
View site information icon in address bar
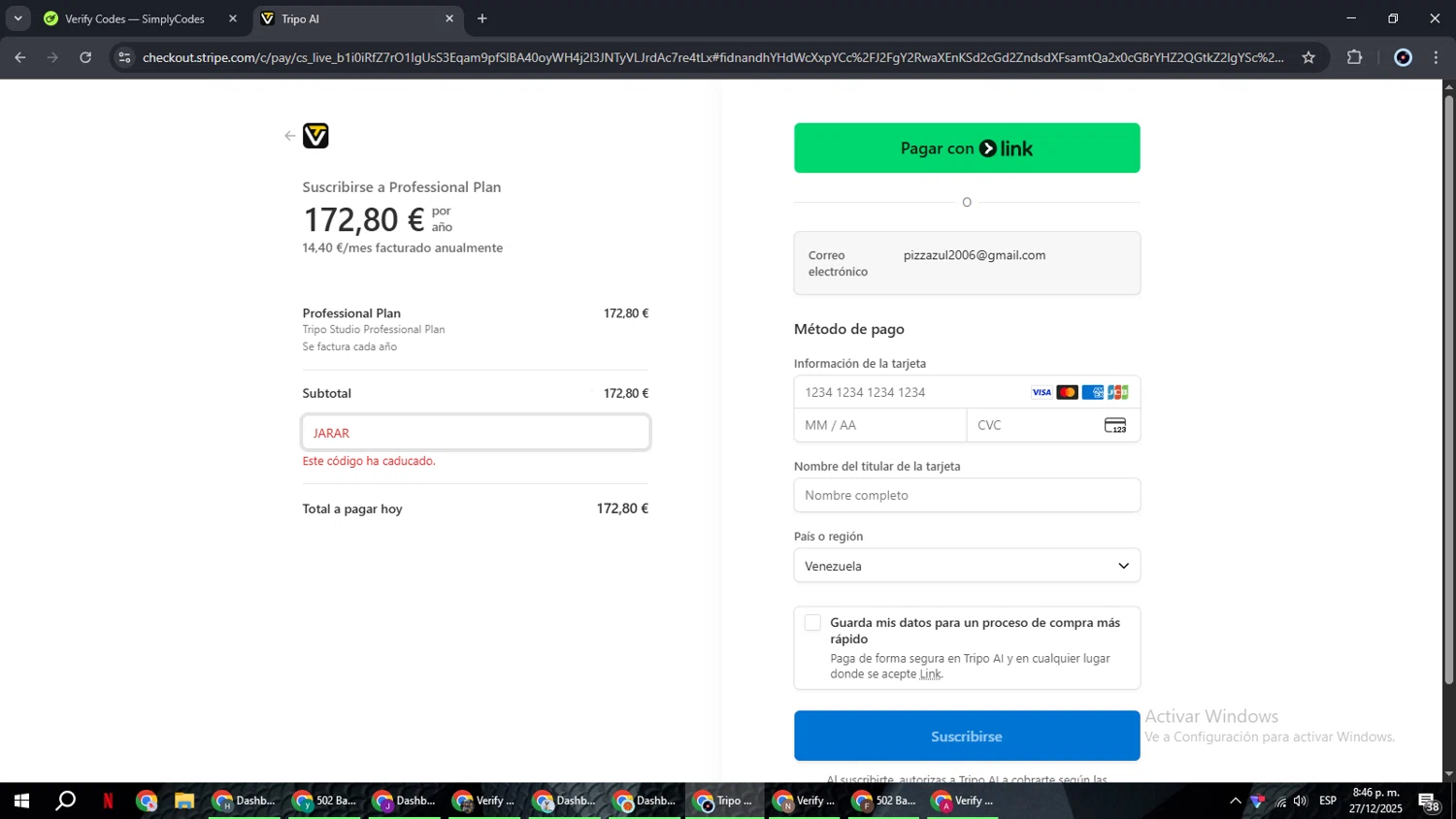tap(123, 57)
